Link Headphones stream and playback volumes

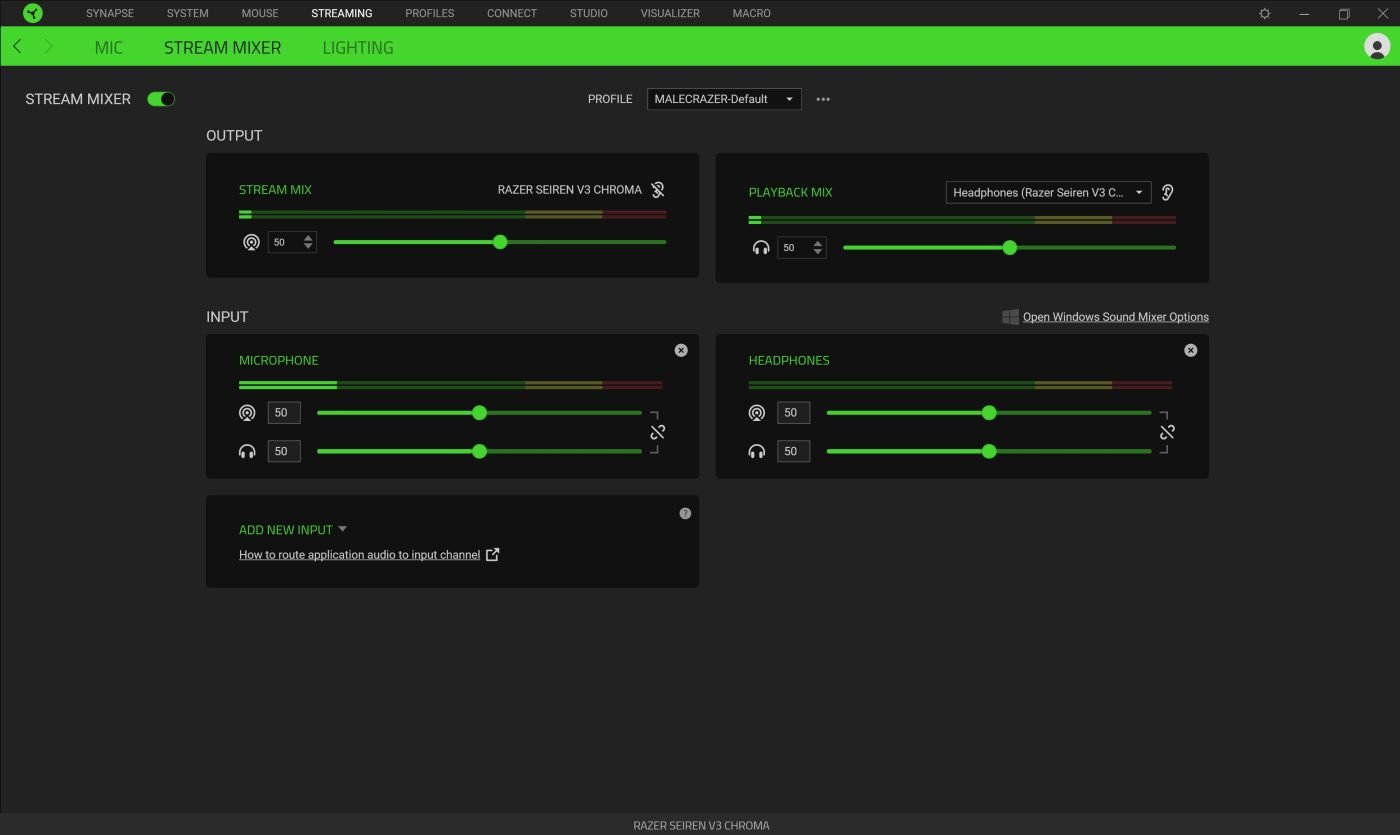coord(1167,432)
